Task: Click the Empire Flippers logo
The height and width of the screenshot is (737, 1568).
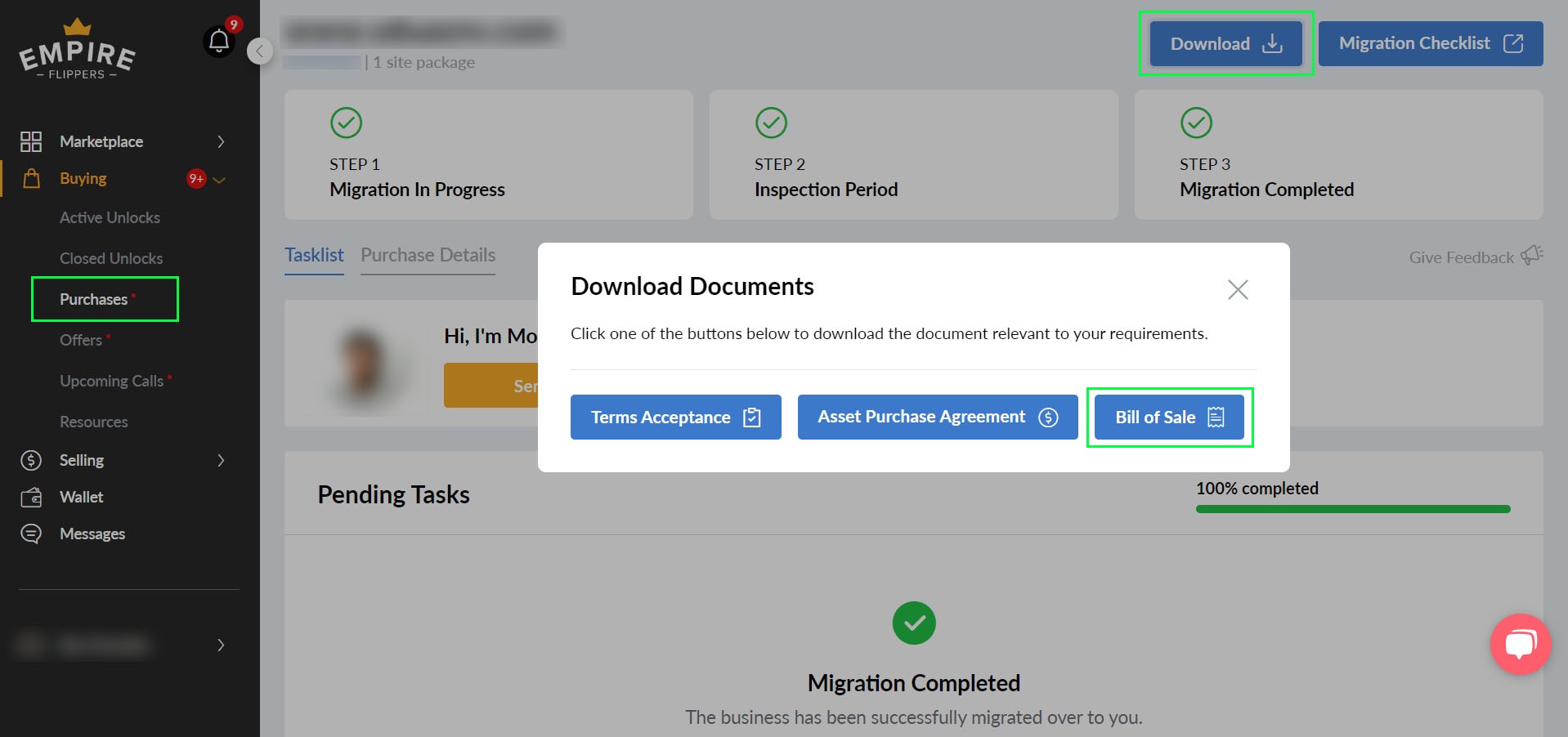Action: (x=77, y=51)
